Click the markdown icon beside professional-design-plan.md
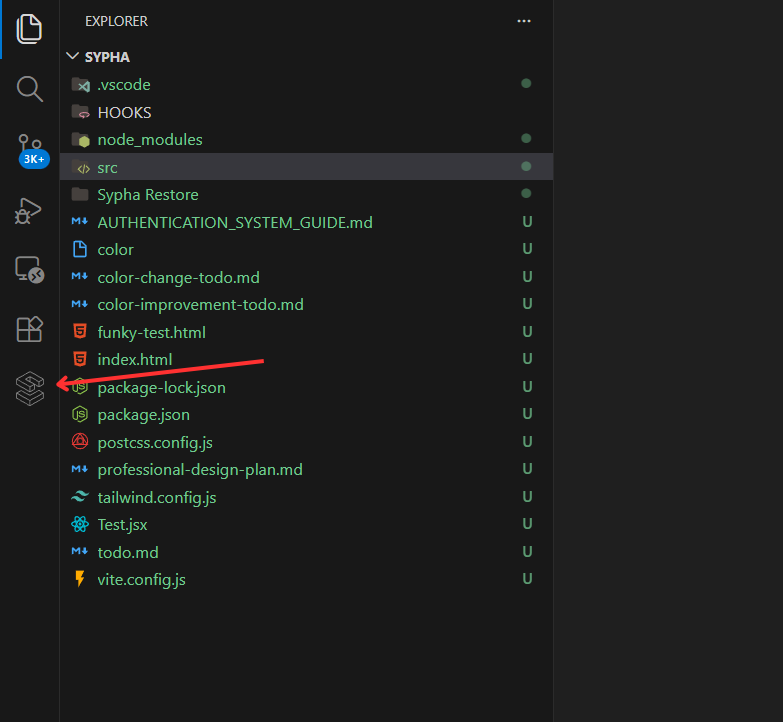The width and height of the screenshot is (783, 722). pos(79,468)
